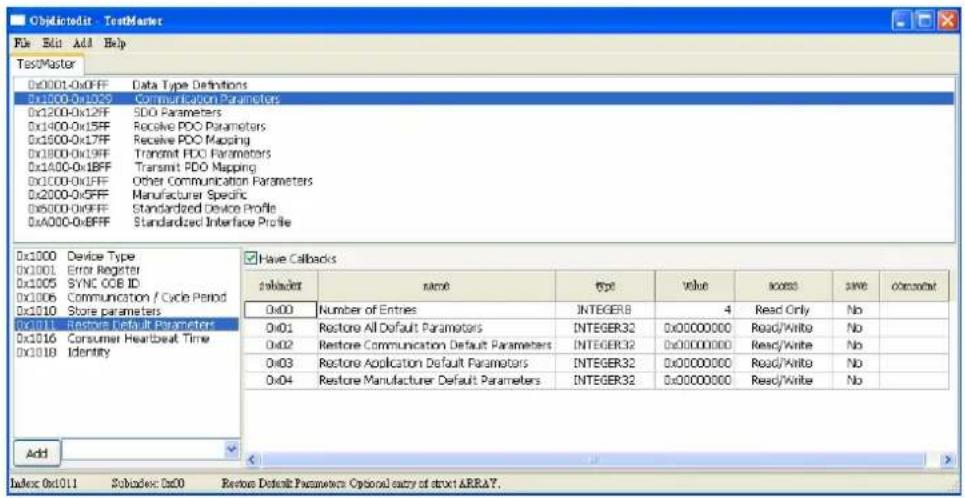Open the Add menu
The width and height of the screenshot is (965, 498).
82,43
